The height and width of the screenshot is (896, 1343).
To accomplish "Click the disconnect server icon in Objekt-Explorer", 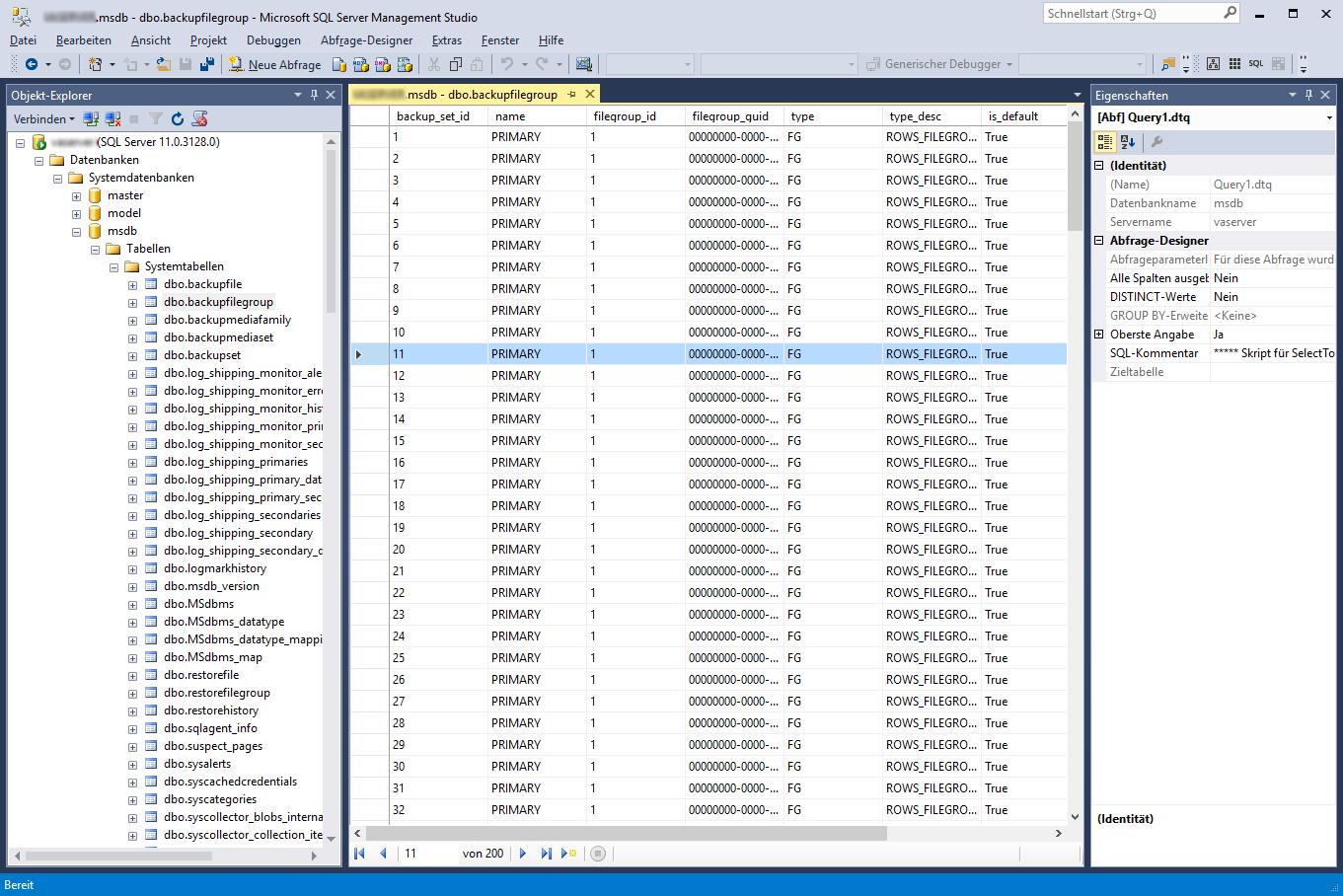I will click(x=111, y=118).
